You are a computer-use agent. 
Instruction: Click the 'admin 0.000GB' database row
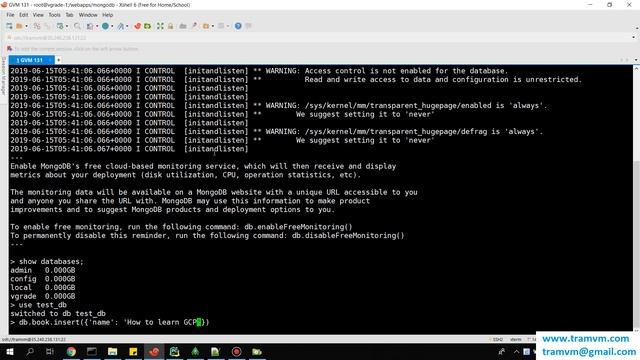[x=43, y=270]
